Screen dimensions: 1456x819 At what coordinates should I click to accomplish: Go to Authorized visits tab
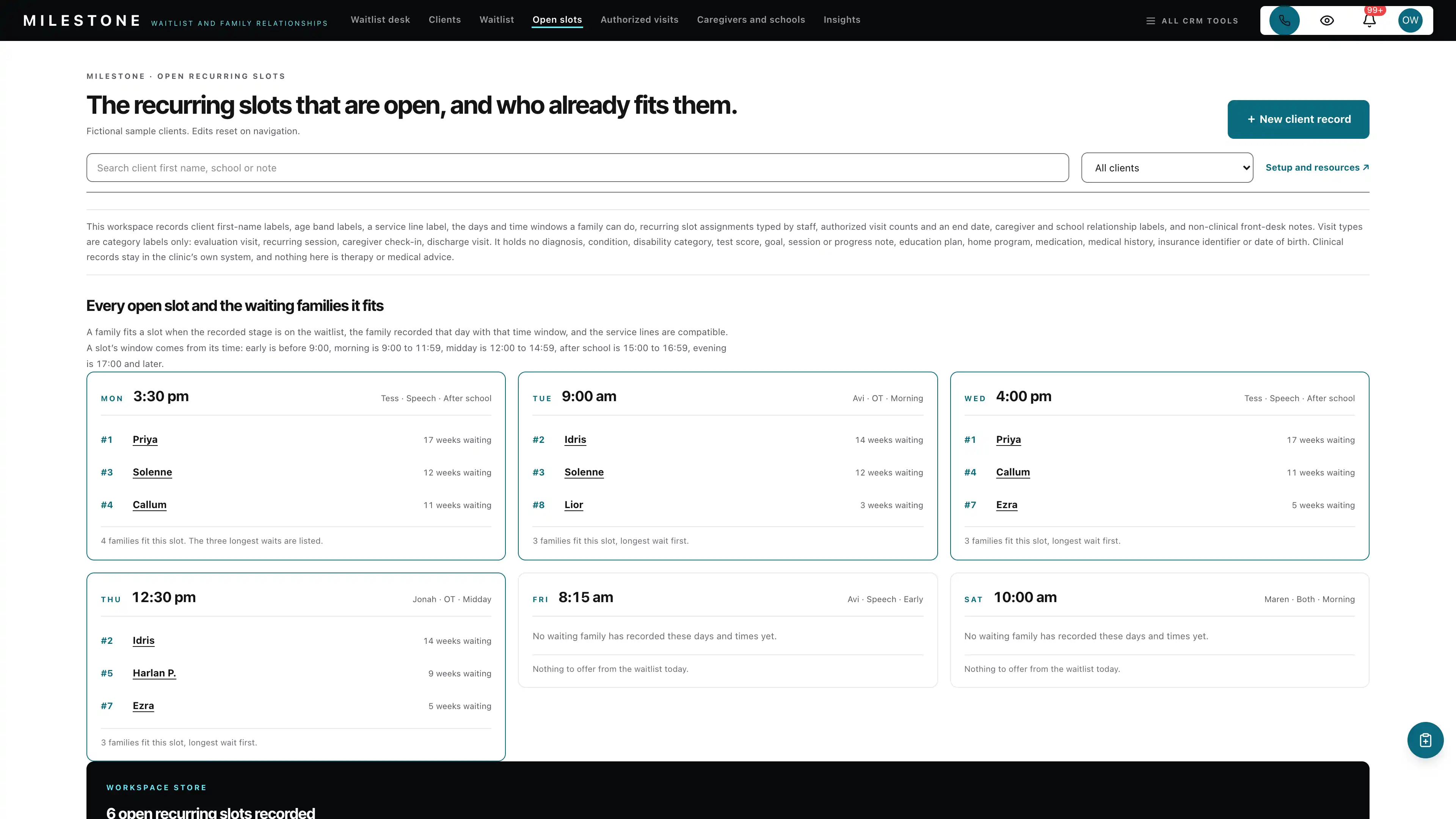[x=639, y=20]
